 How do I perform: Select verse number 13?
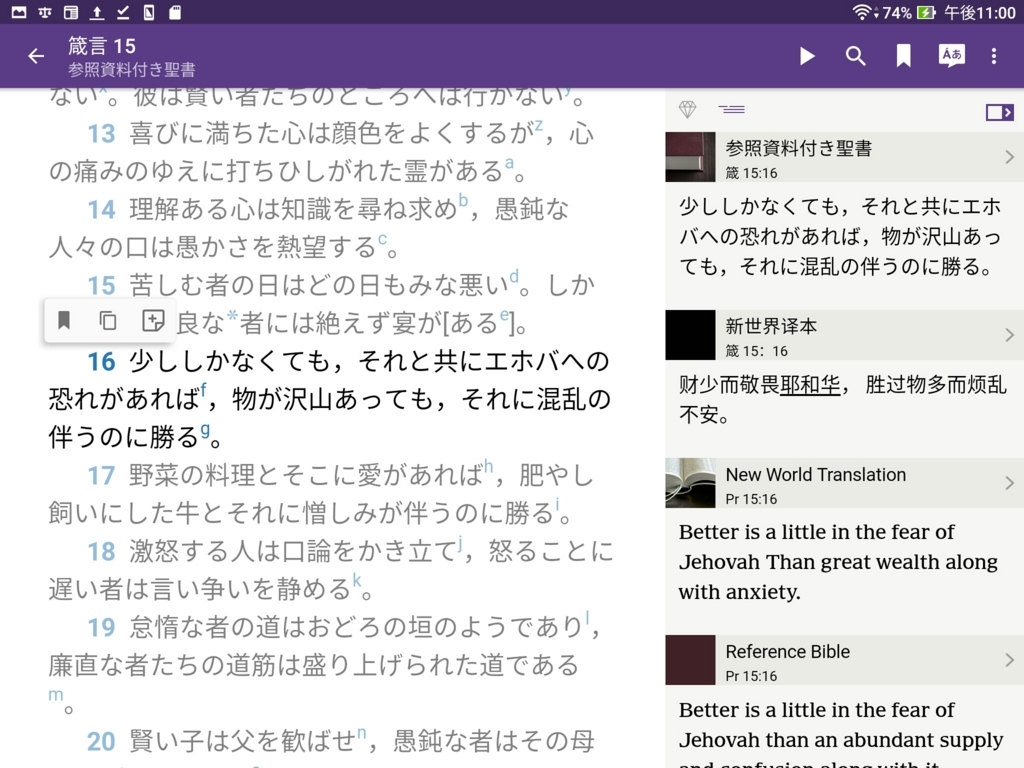[x=101, y=134]
